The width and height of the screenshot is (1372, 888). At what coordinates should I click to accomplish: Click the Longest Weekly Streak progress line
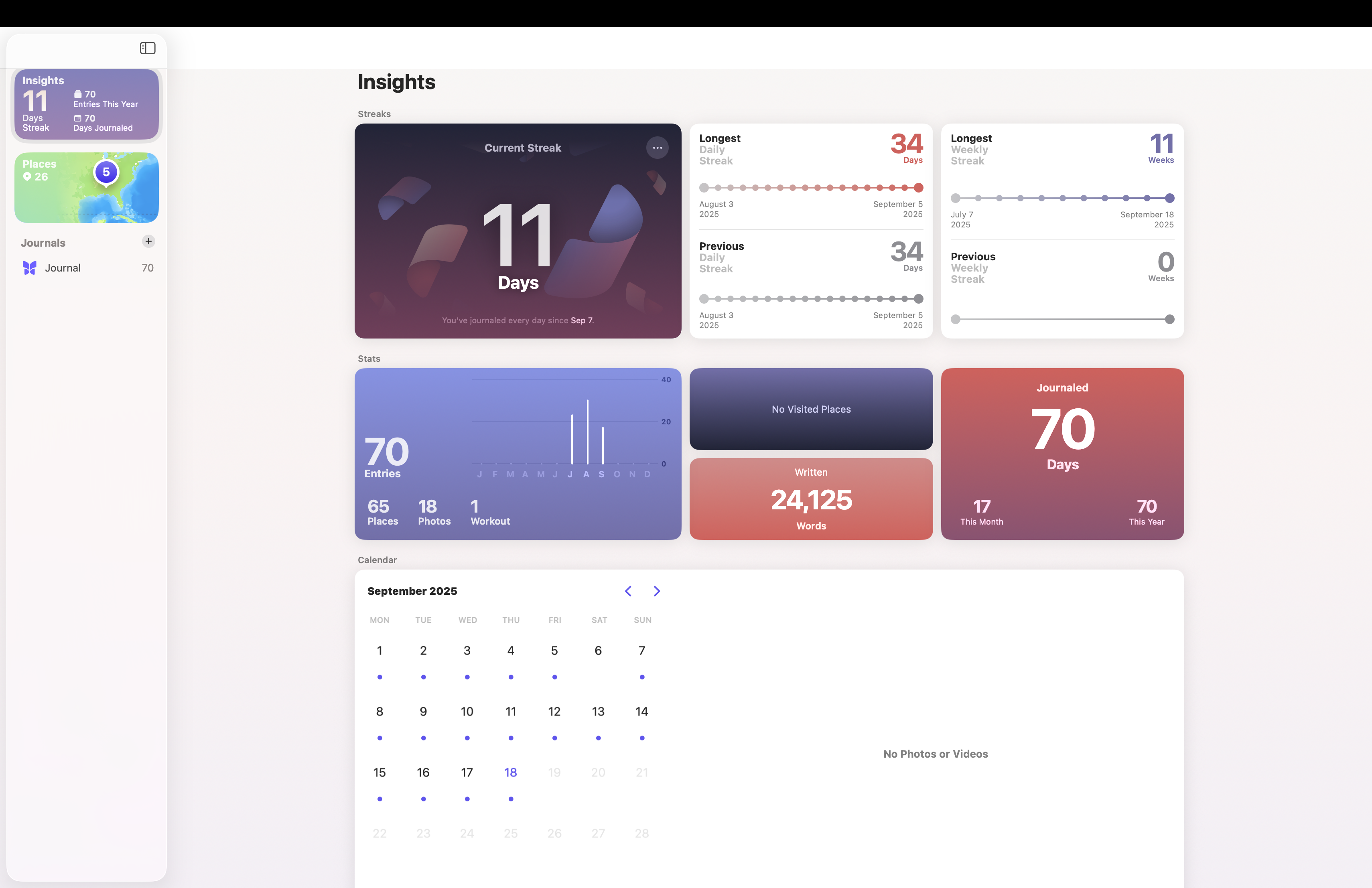click(x=1062, y=198)
